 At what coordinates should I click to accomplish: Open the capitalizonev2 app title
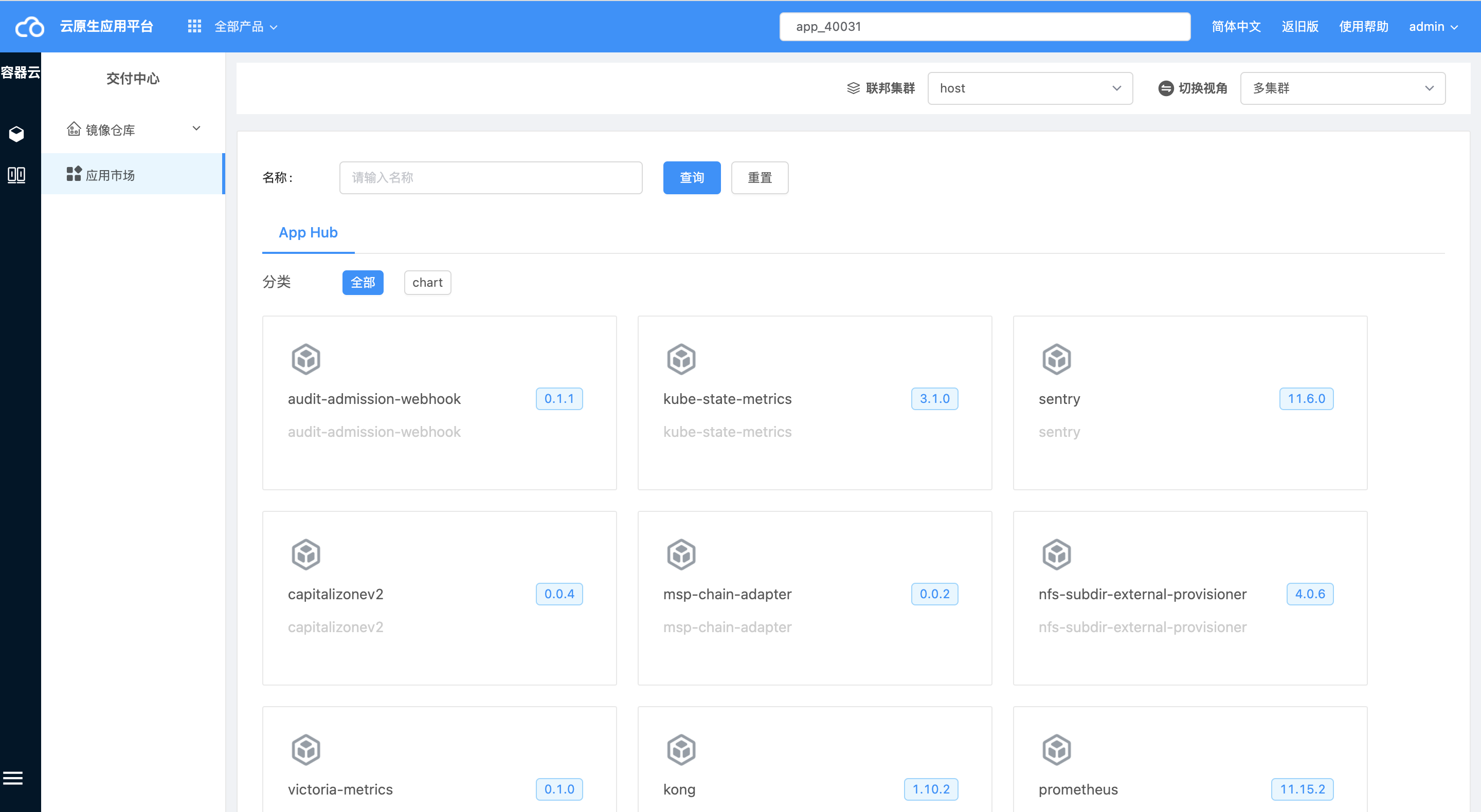click(336, 594)
